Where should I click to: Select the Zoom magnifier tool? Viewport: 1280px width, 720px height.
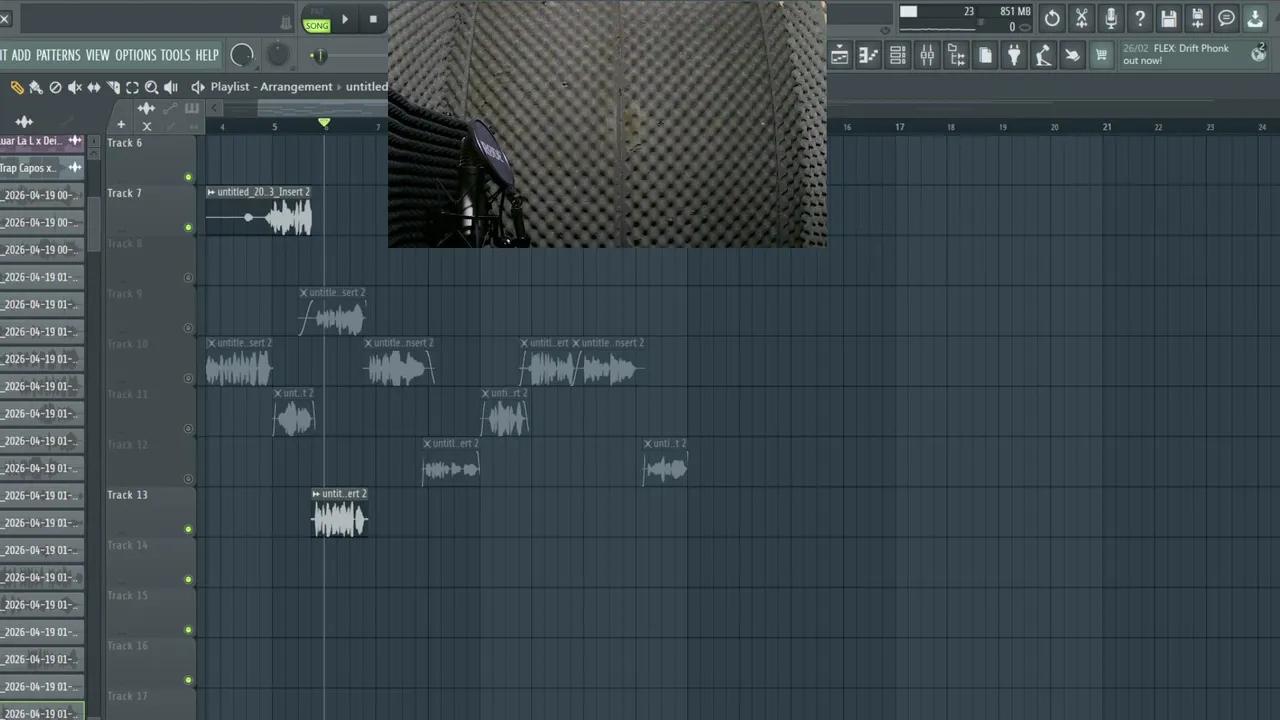151,87
